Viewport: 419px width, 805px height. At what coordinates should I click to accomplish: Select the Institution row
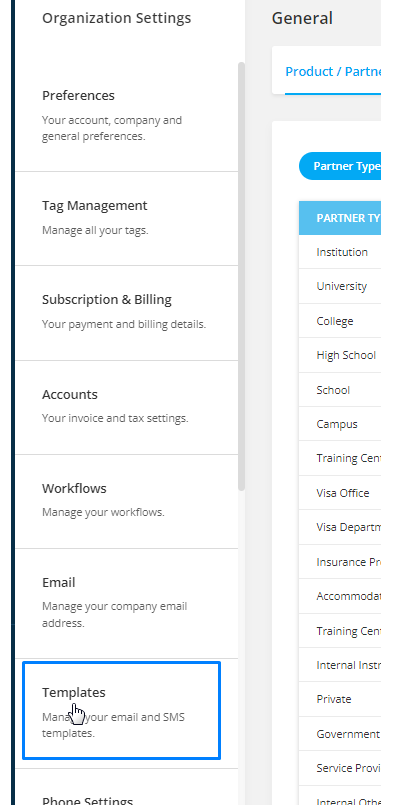(x=340, y=252)
